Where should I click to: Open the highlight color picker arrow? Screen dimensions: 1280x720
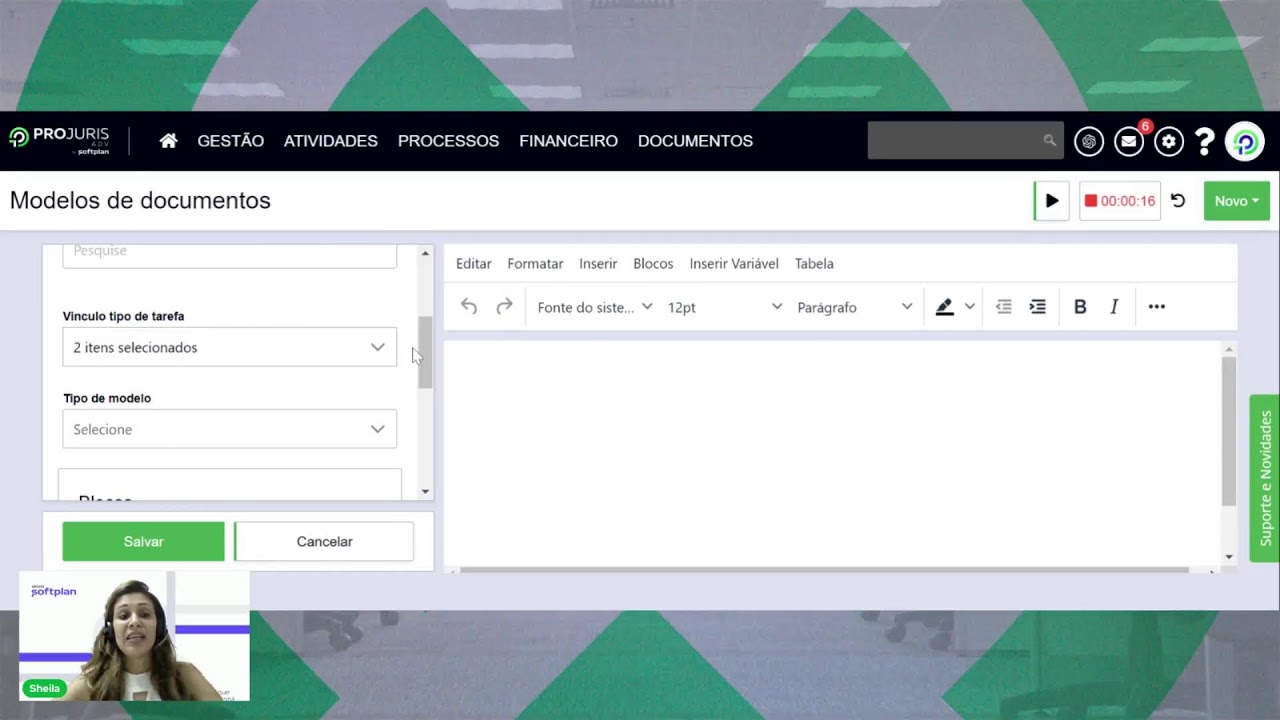[969, 307]
